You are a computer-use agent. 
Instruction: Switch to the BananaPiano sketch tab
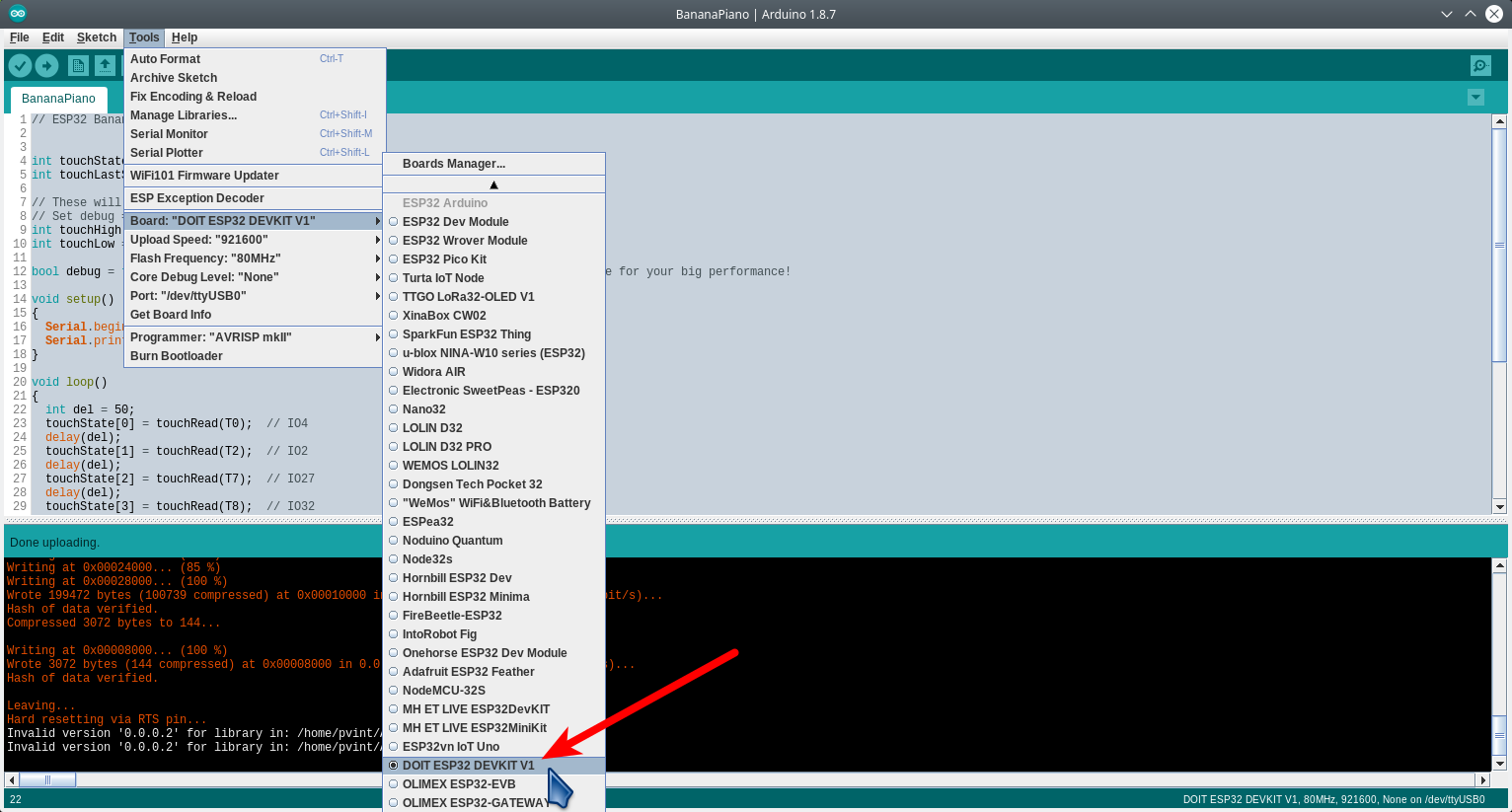(x=59, y=99)
